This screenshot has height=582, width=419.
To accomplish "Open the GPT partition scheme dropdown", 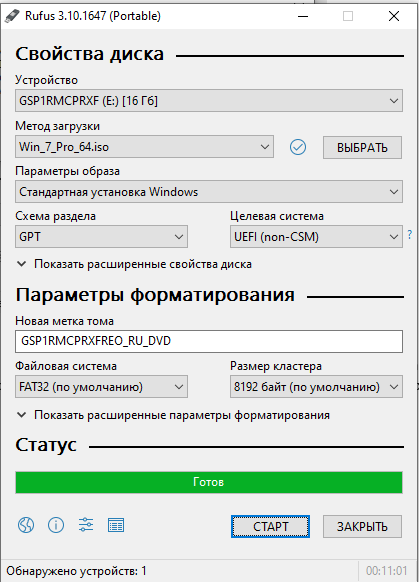I will point(101,237).
